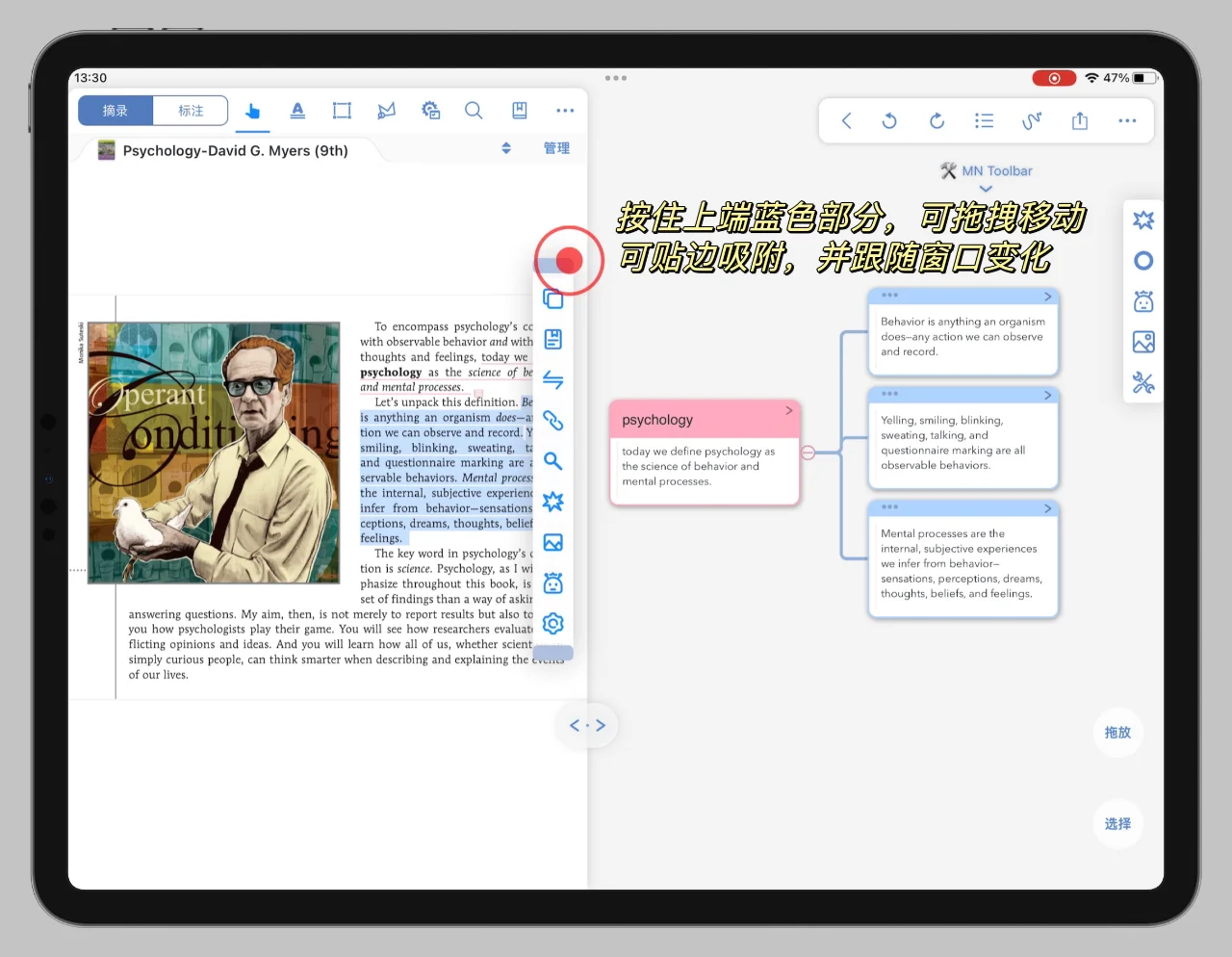Tap the battery indicator
This screenshot has height=957, width=1232.
pos(1144,78)
